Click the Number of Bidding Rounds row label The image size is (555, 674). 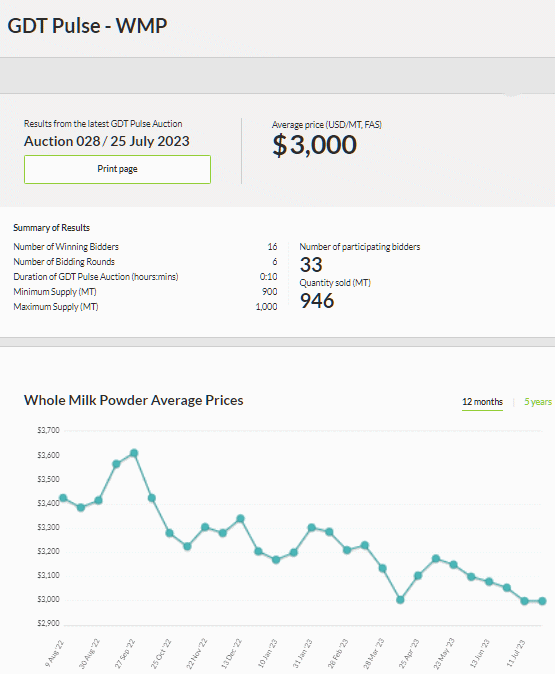pos(64,262)
